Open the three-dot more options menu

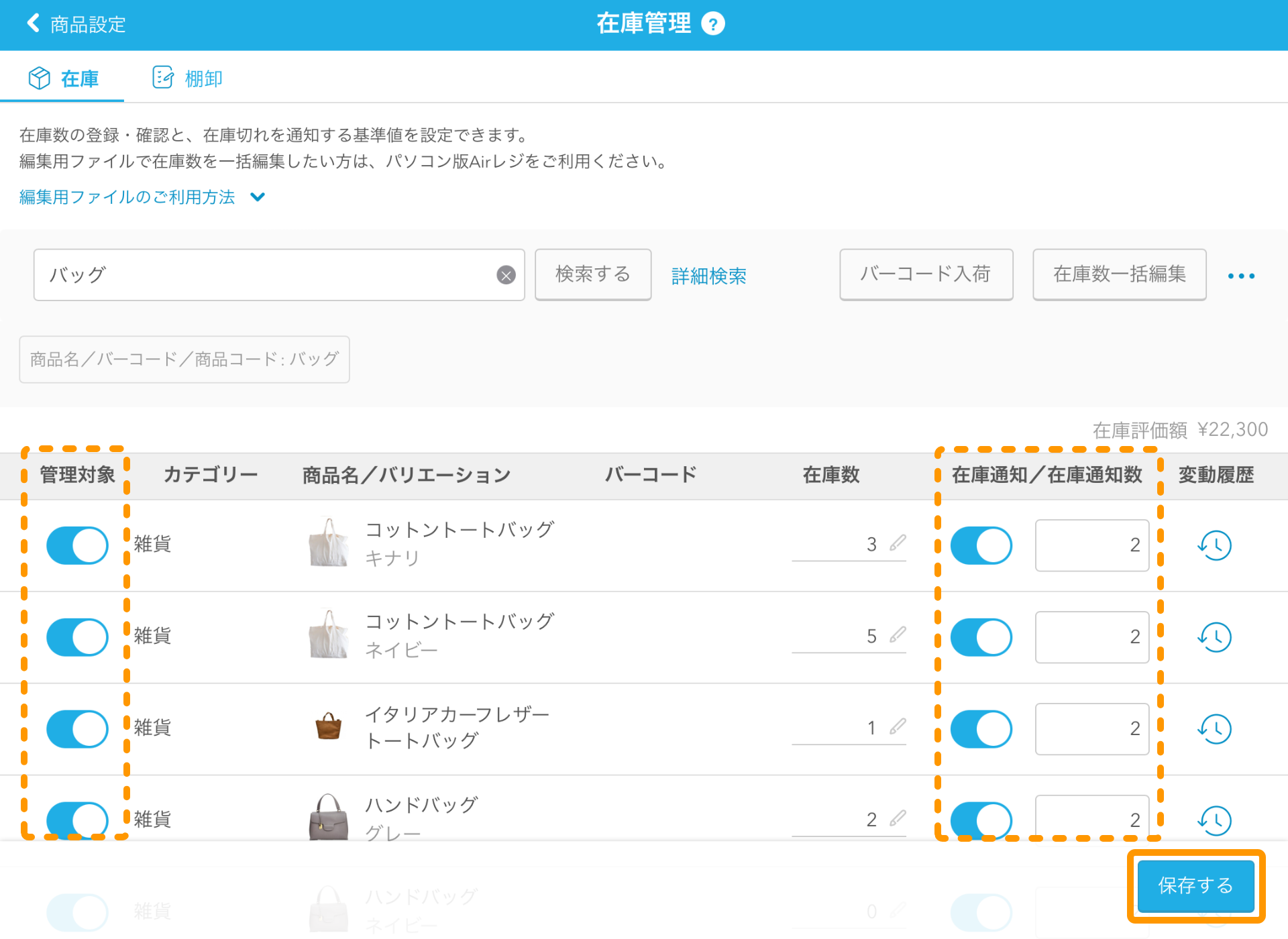1241,276
